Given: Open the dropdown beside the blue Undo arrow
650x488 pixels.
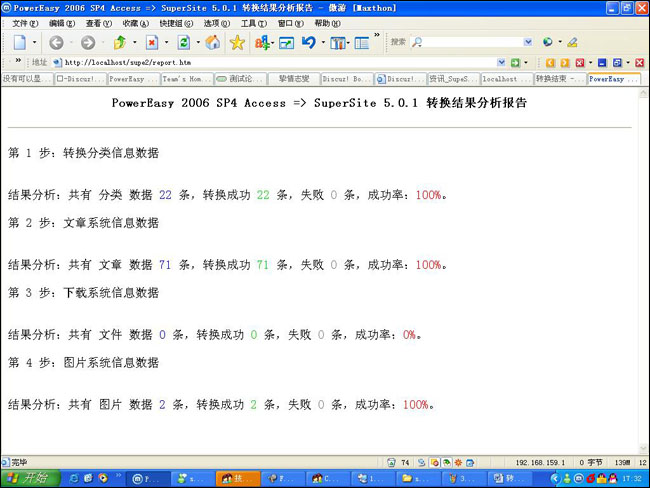Looking at the screenshot, I should click(323, 42).
